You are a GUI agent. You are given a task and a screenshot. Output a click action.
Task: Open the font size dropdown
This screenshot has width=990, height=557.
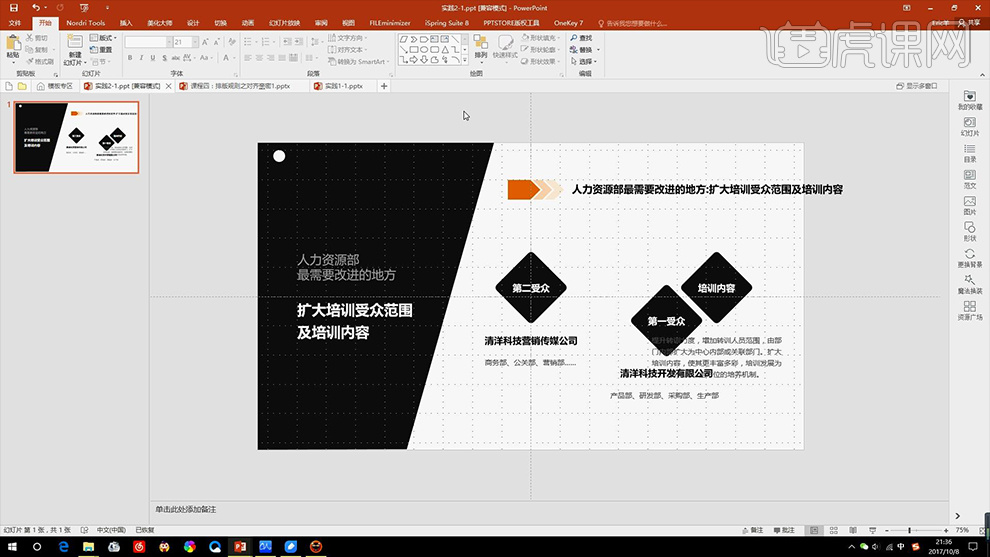(x=193, y=42)
